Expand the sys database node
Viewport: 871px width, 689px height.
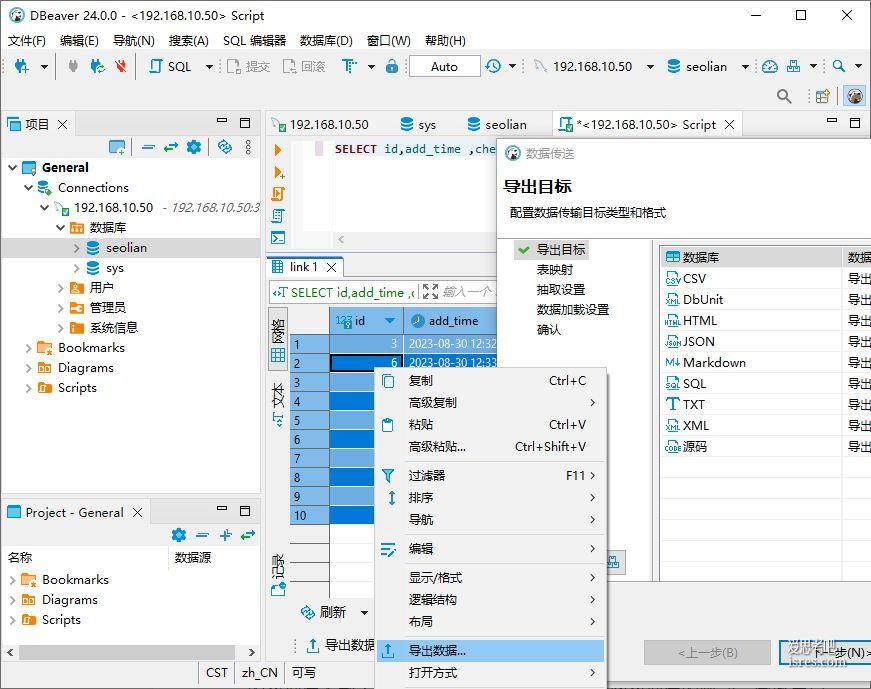pos(76,268)
